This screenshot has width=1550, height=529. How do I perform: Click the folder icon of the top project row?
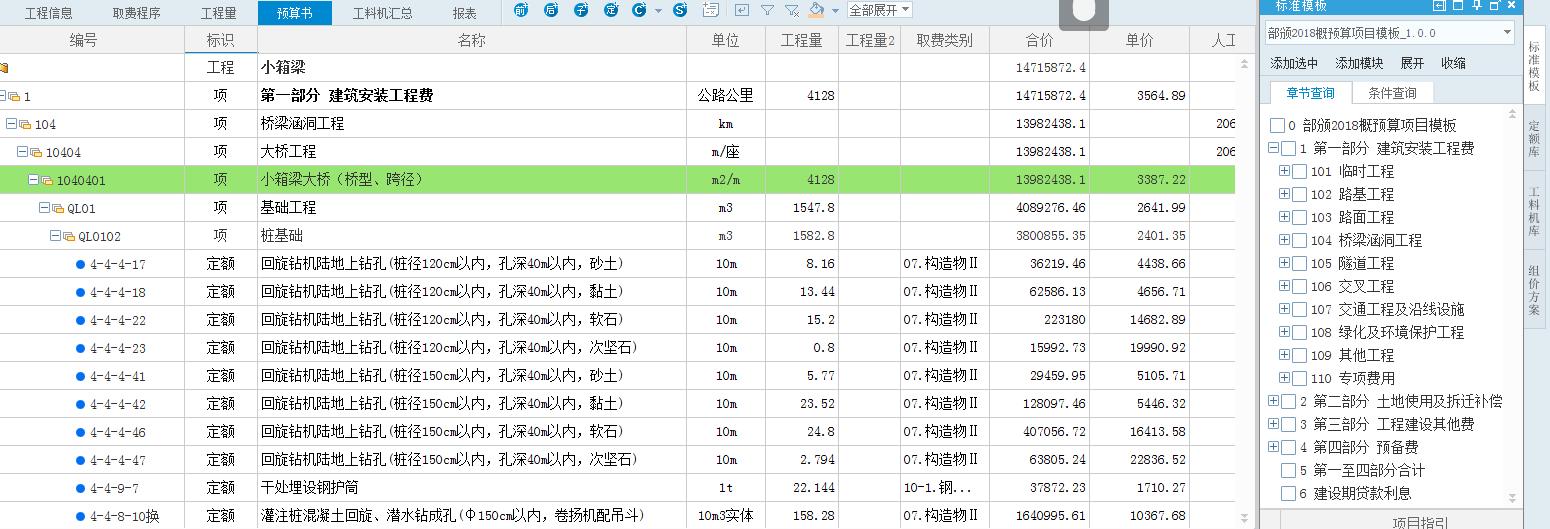pos(4,68)
